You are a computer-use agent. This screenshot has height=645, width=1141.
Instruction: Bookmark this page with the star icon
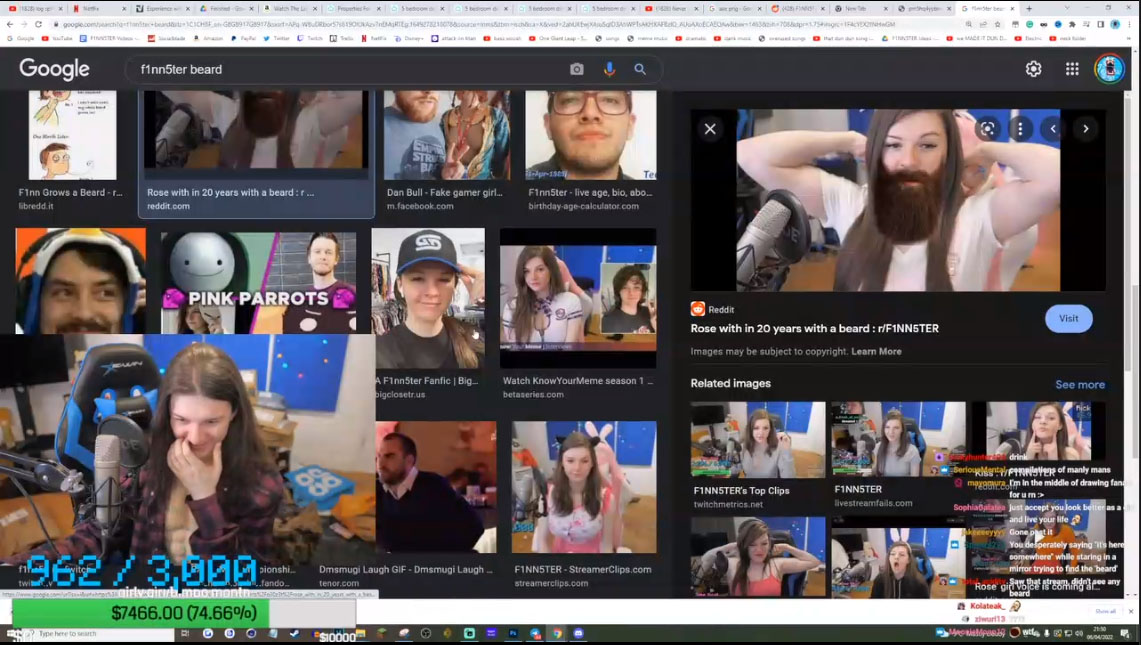[997, 24]
